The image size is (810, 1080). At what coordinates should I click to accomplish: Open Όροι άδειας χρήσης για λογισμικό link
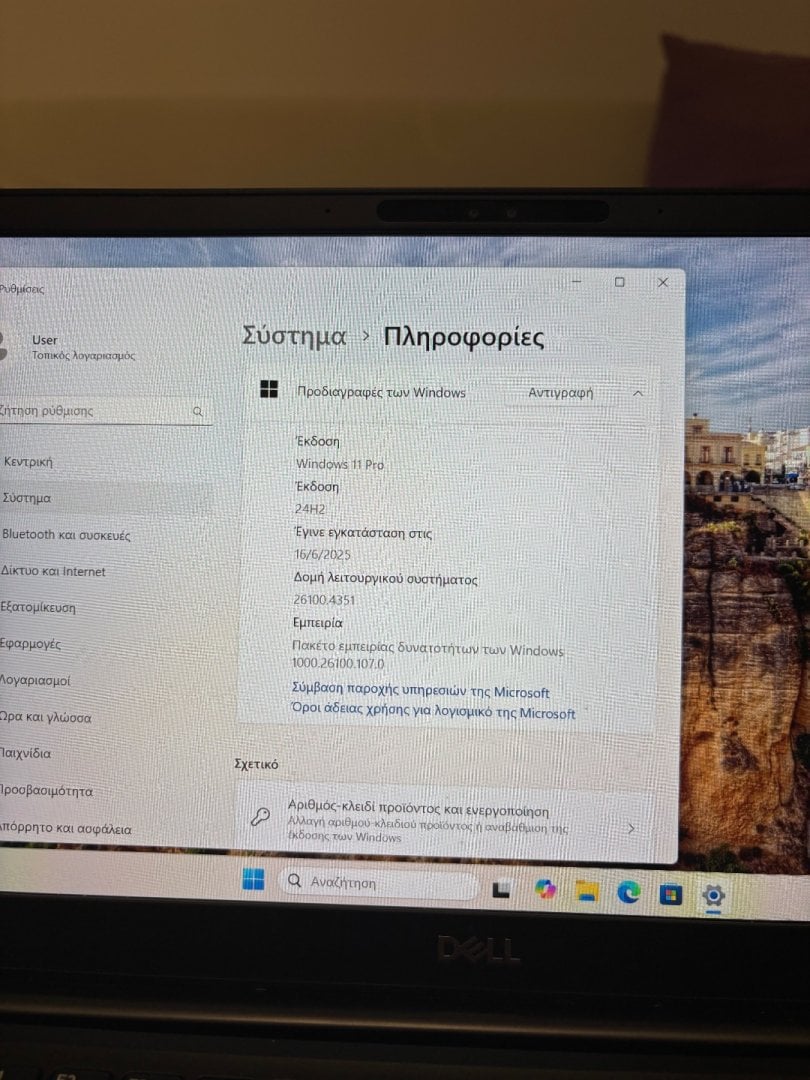point(433,711)
